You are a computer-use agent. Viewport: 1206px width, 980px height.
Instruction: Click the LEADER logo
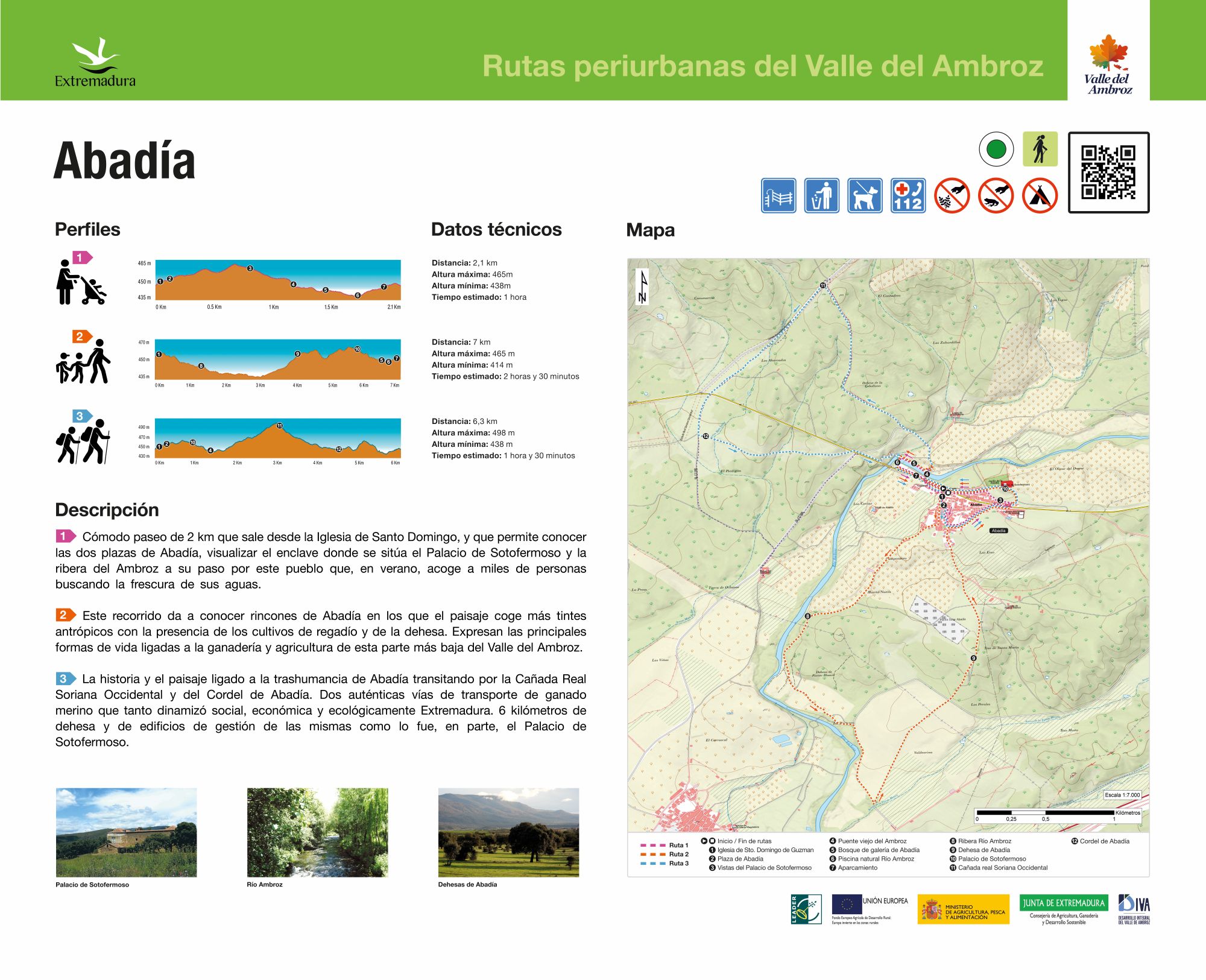coord(806,909)
